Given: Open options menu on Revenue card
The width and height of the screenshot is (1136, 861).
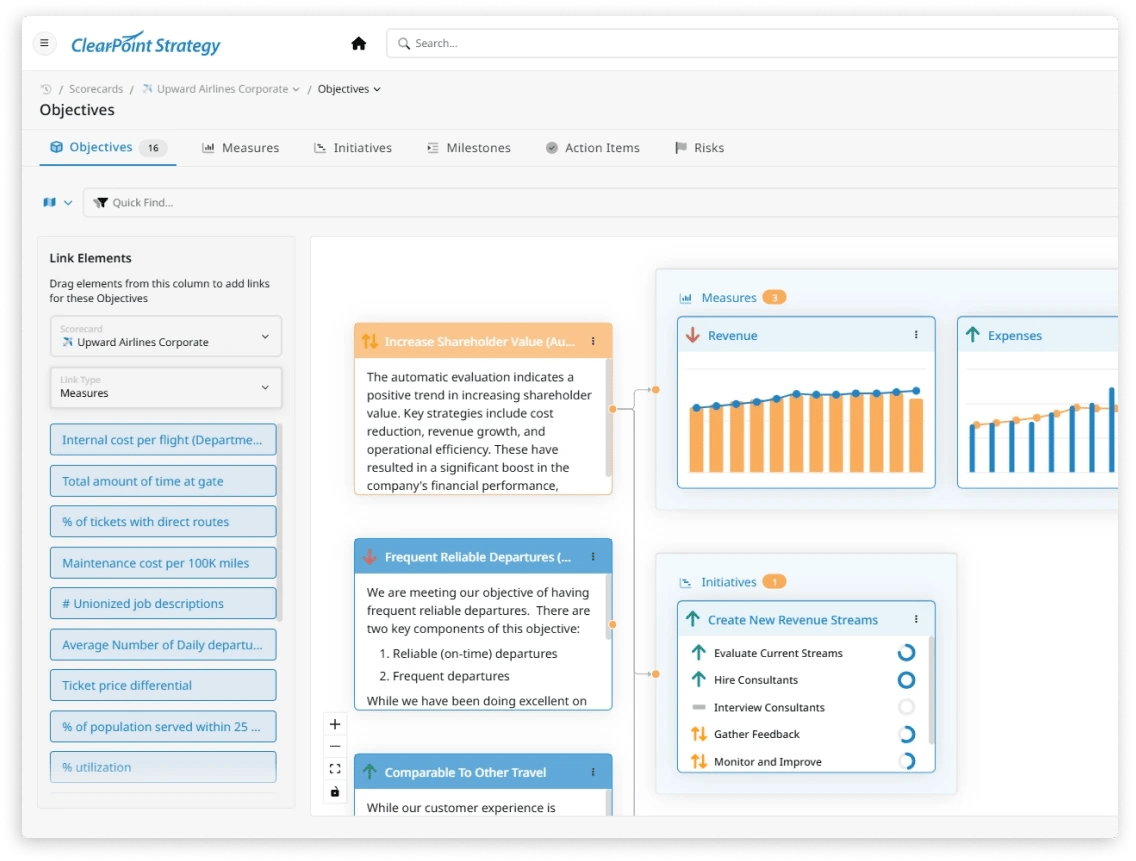Looking at the screenshot, I should point(916,335).
